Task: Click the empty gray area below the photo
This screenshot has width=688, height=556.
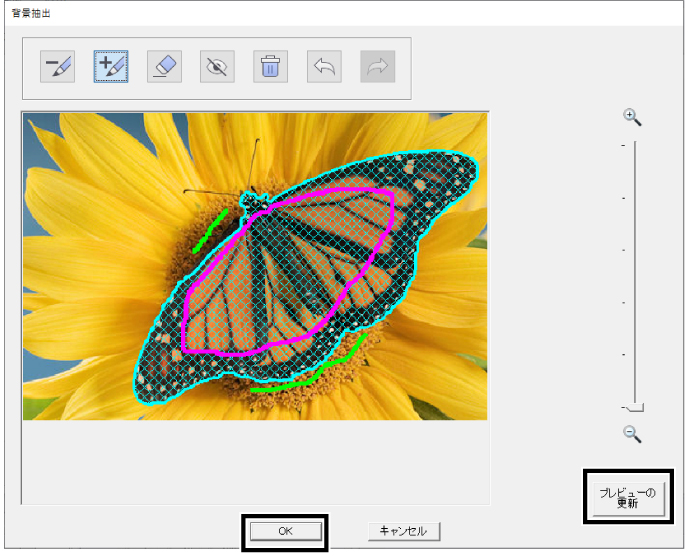Action: (x=254, y=461)
